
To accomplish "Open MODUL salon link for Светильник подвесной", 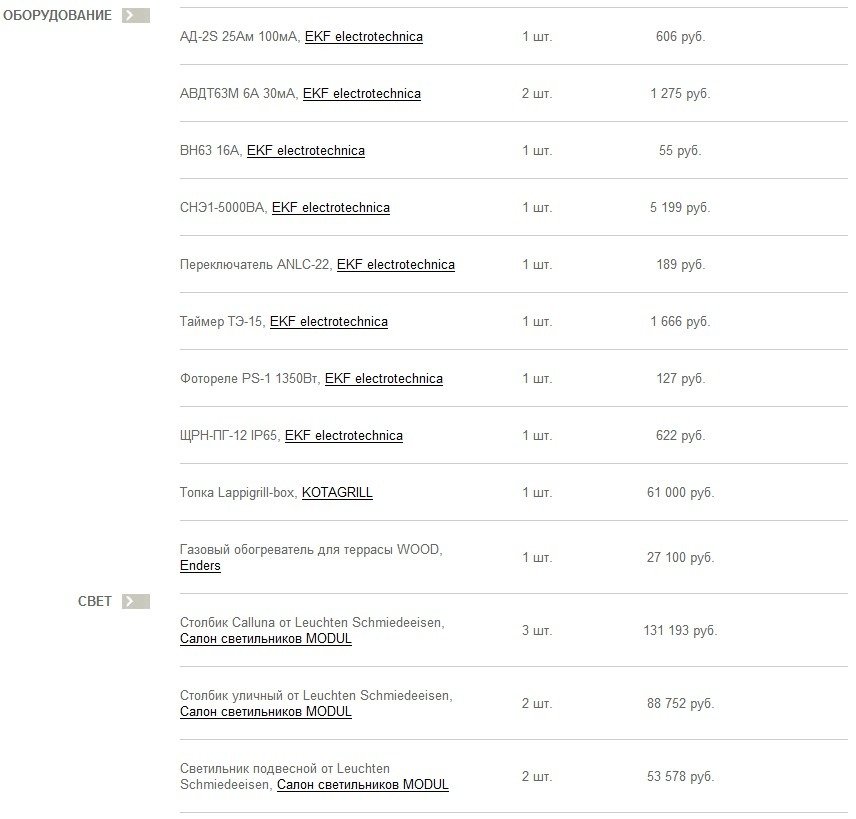I will 362,785.
